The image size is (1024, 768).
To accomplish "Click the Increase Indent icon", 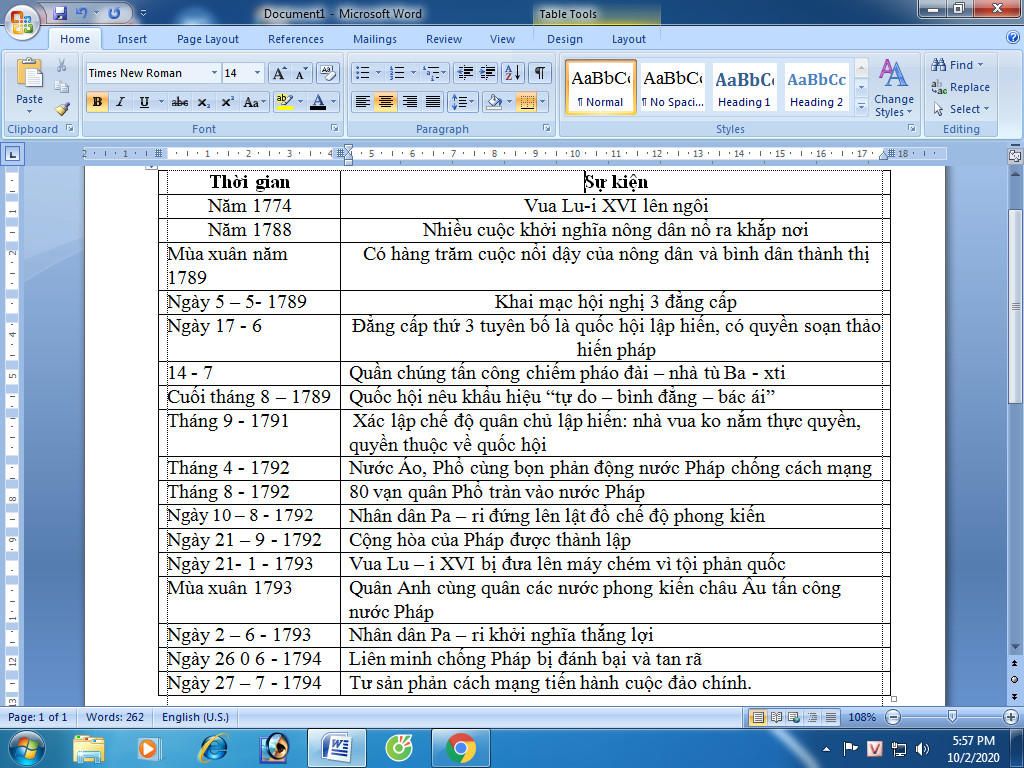I will (488, 73).
